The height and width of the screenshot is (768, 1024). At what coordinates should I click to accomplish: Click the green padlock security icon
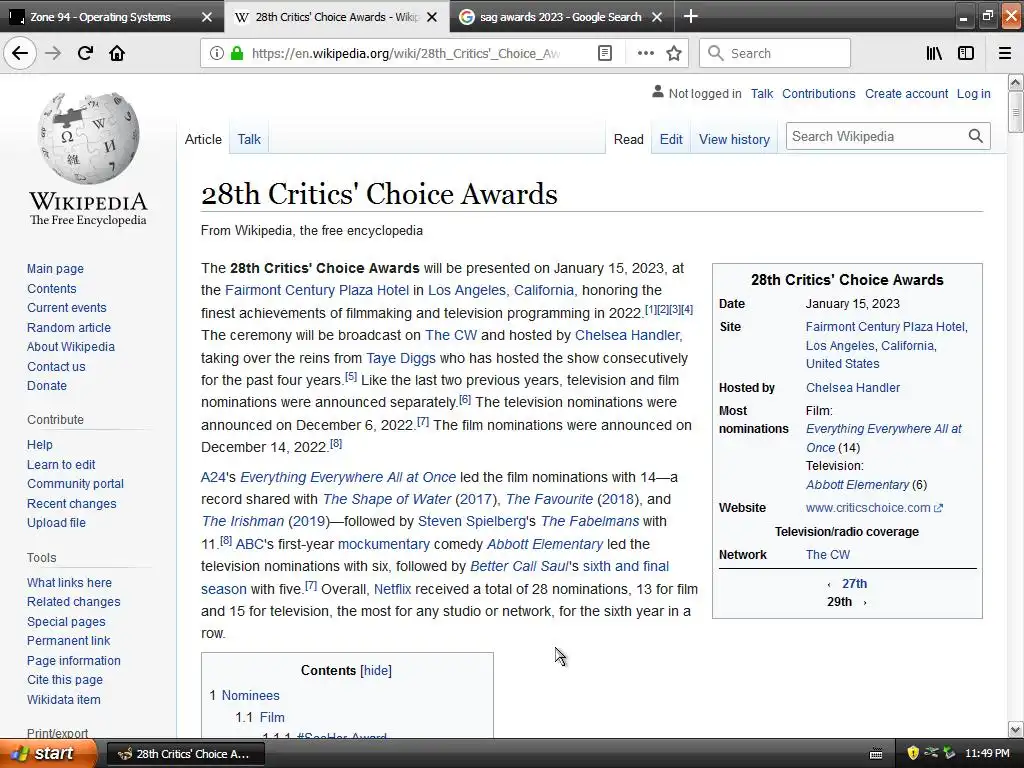tap(237, 54)
